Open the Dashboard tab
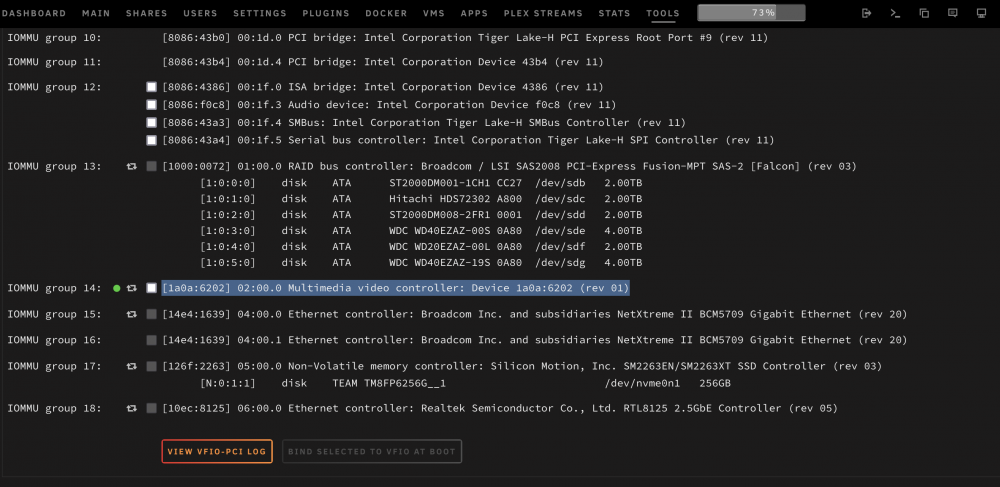 click(x=34, y=13)
